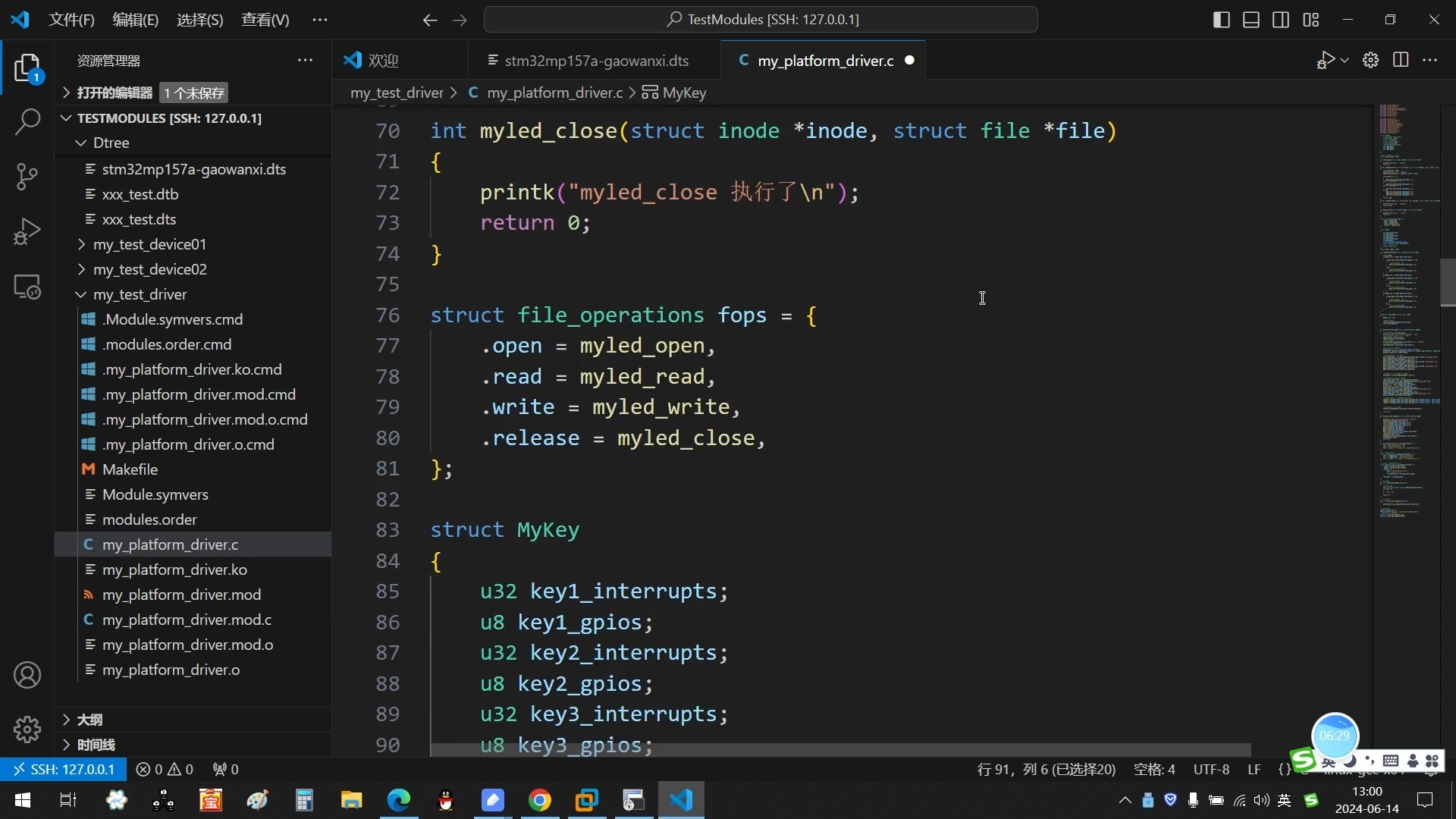Expand the 大纲 outline section
The height and width of the screenshot is (819, 1456).
(193, 719)
